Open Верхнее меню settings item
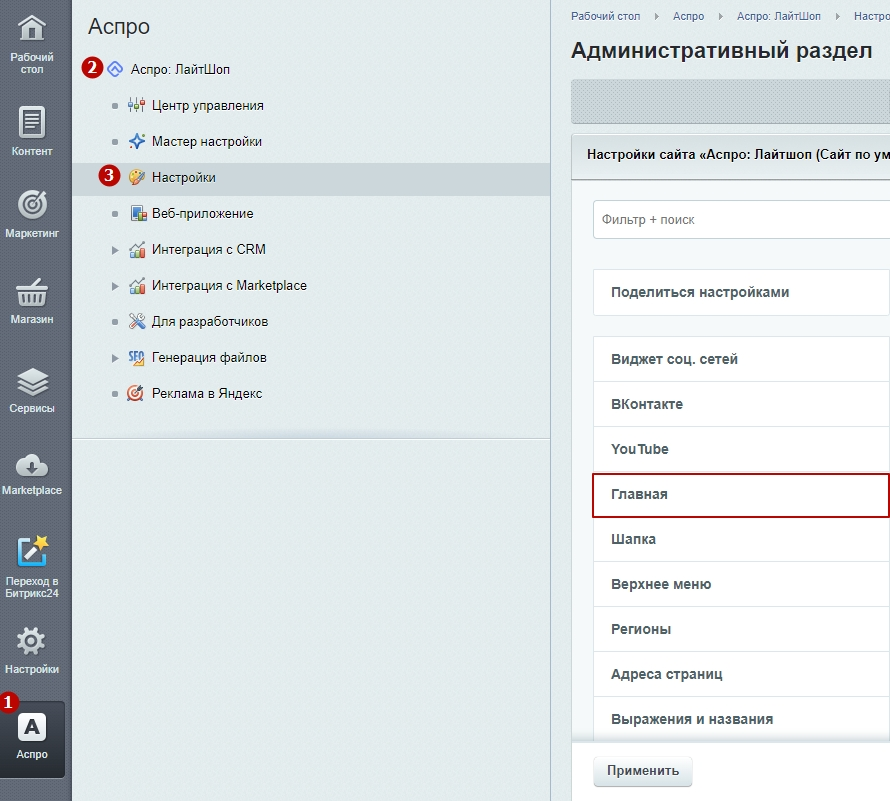This screenshot has width=890, height=801. tap(741, 584)
